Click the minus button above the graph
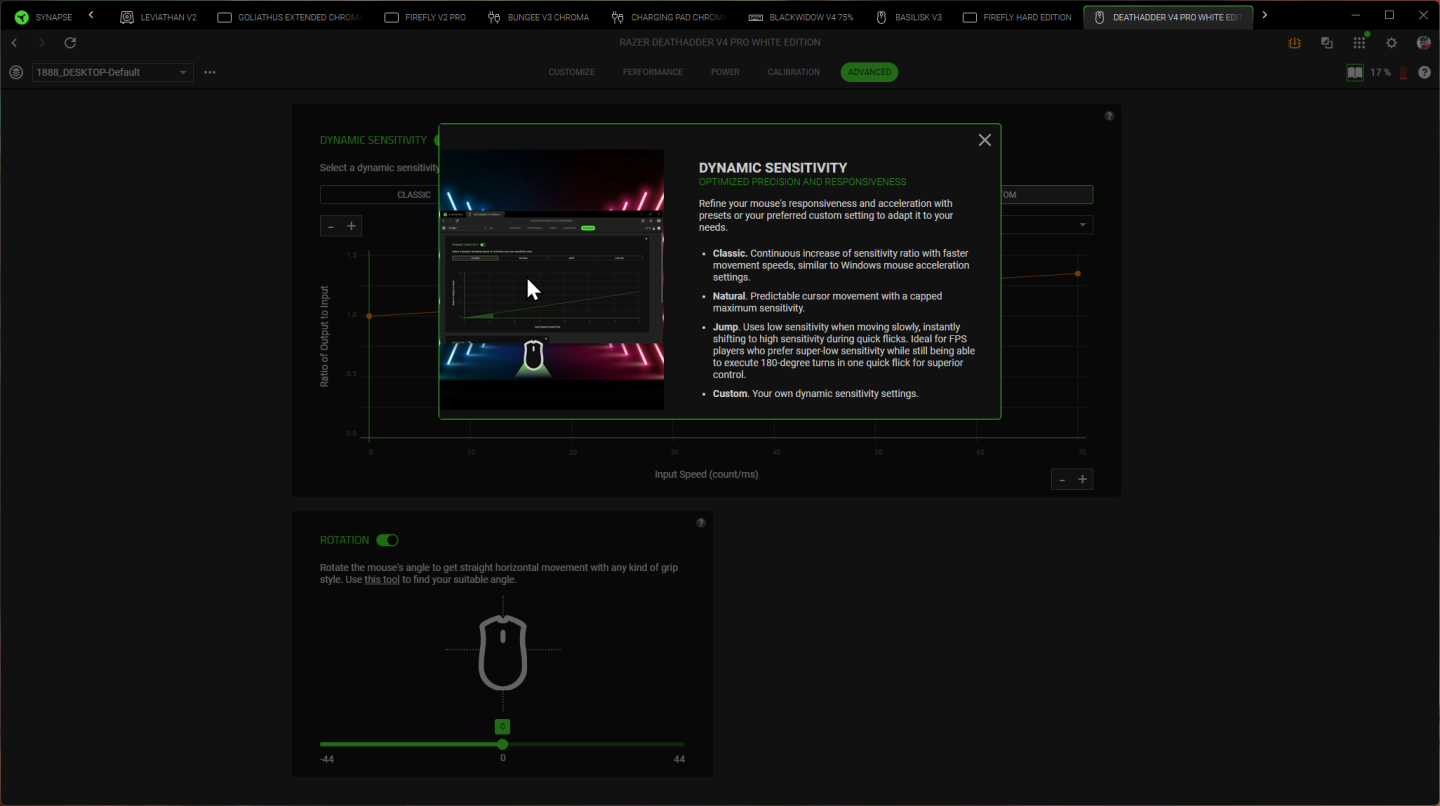1440x806 pixels. [x=331, y=226]
